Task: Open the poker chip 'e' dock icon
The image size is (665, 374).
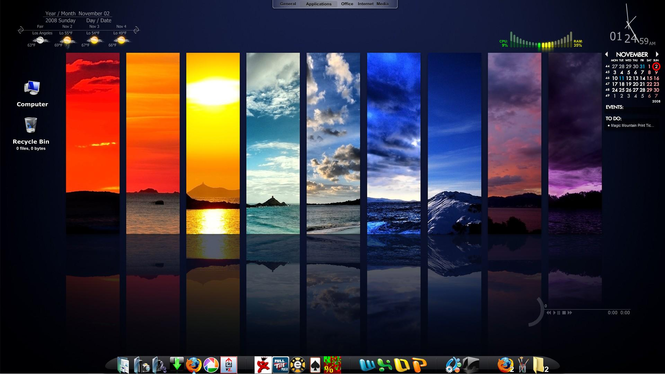Action: tap(298, 365)
